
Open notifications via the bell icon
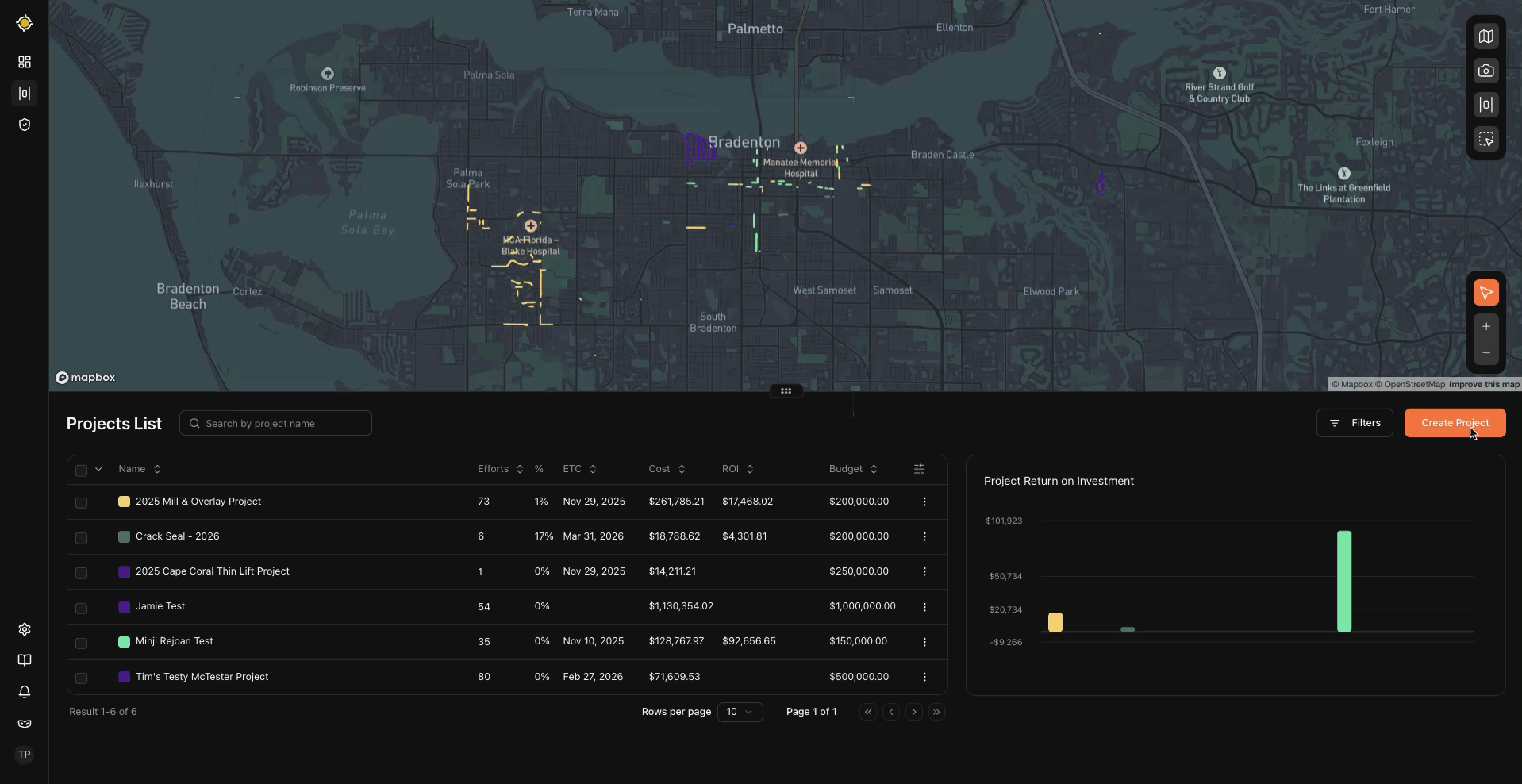point(24,692)
